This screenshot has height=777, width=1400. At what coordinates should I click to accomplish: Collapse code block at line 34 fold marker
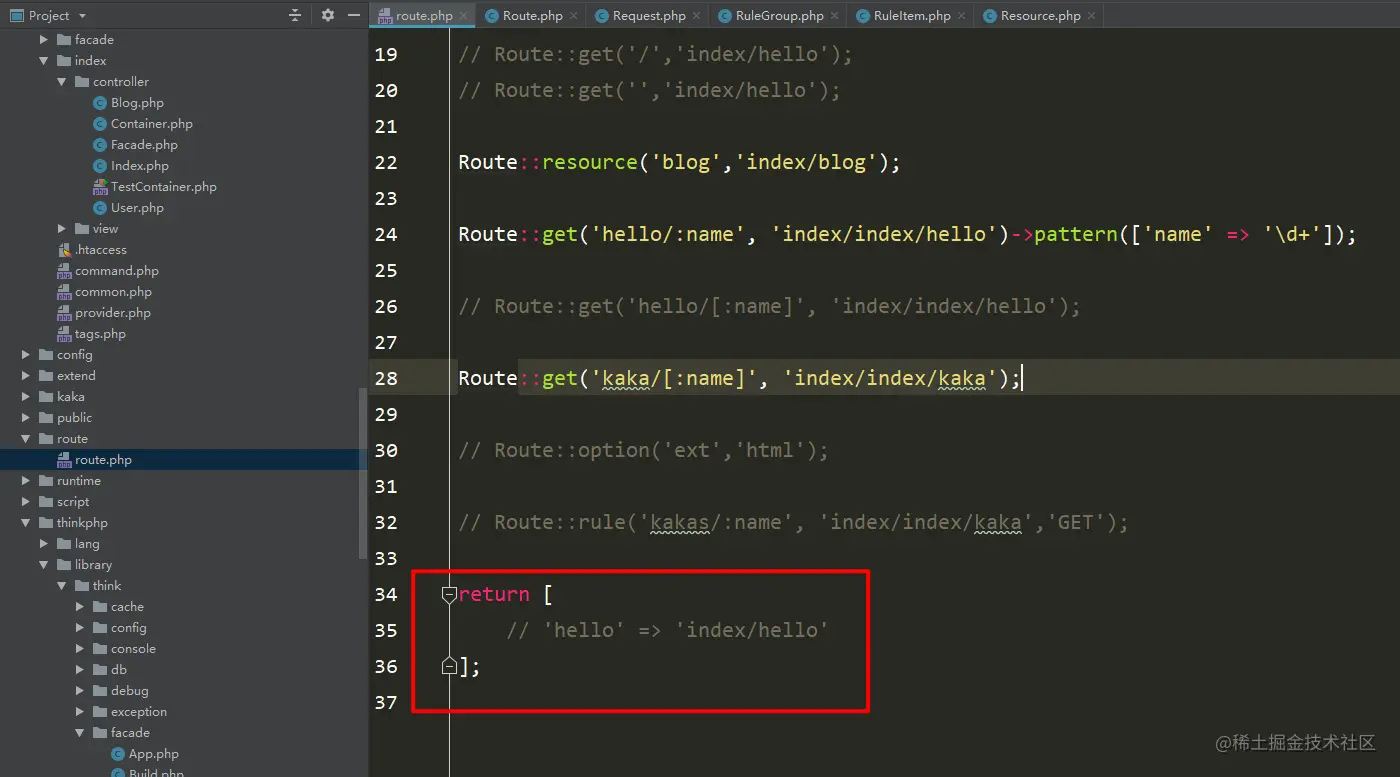[449, 595]
